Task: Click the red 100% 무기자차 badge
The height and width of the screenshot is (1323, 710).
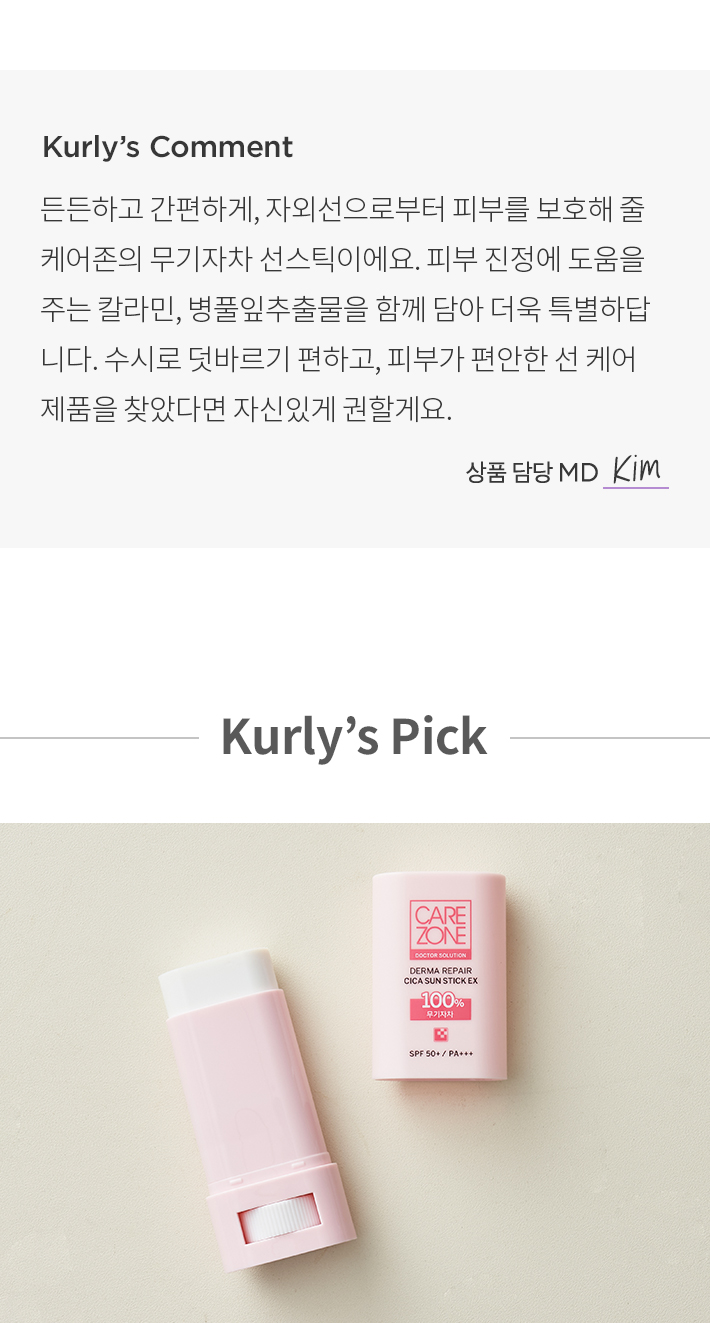Action: pos(440,1005)
